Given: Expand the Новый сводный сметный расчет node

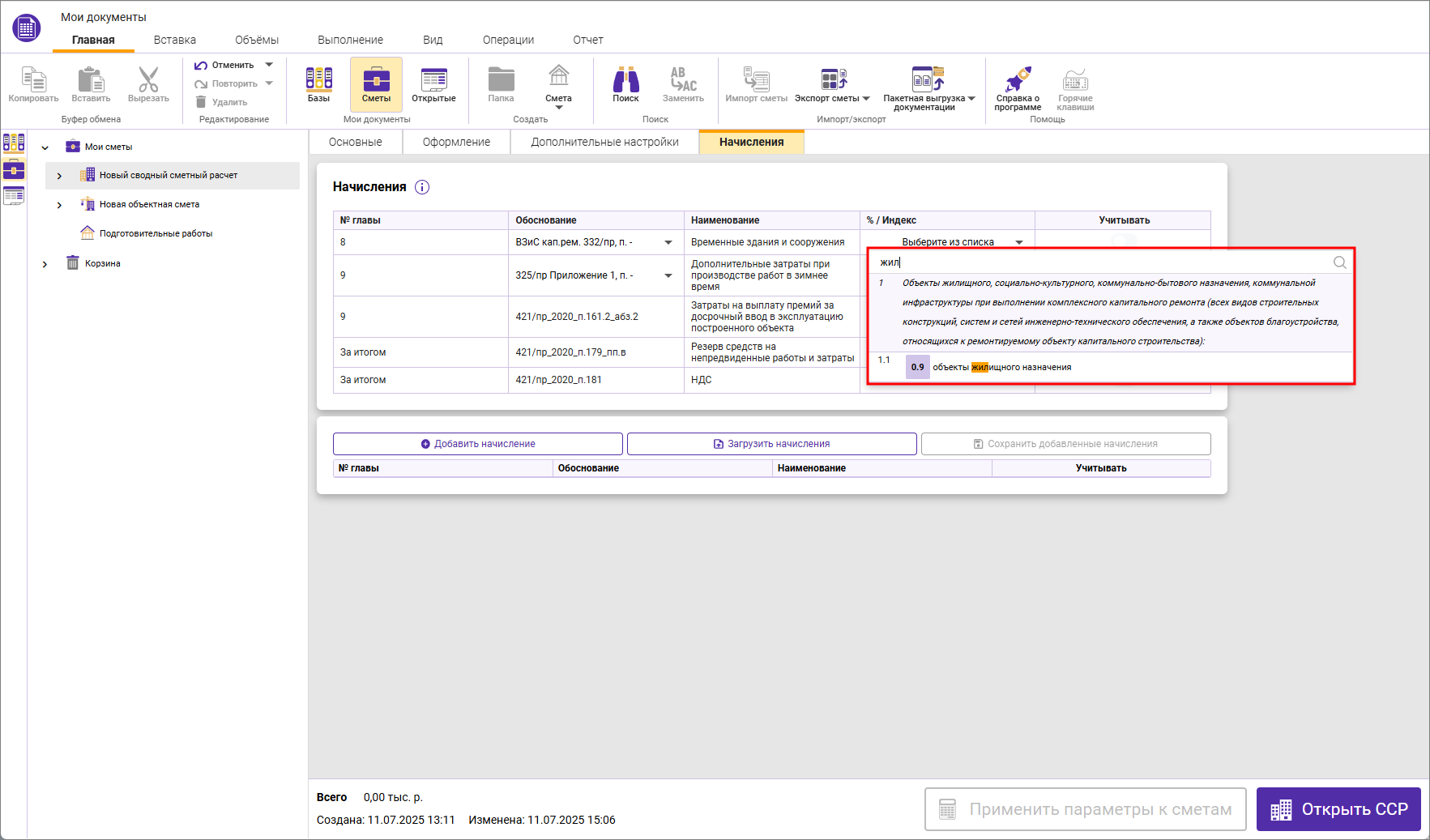Looking at the screenshot, I should click(59, 176).
